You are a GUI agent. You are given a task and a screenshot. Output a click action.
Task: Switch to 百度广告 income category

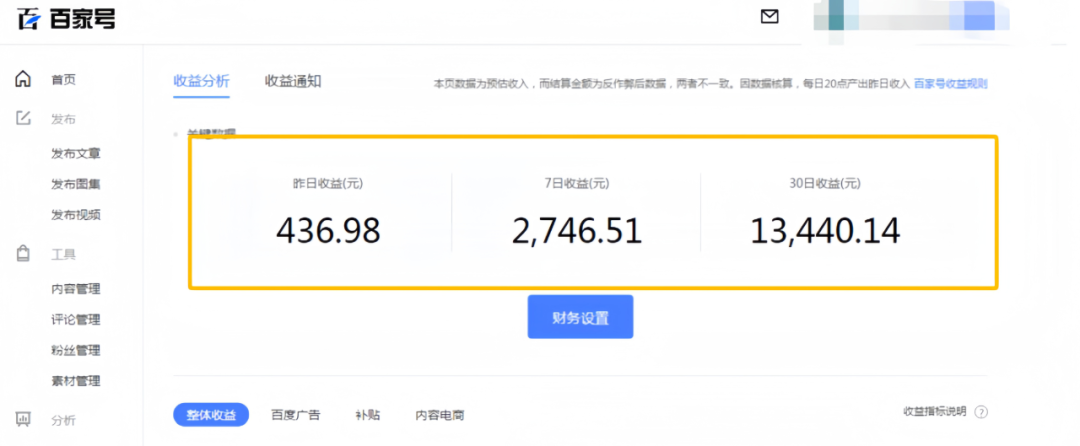[295, 415]
